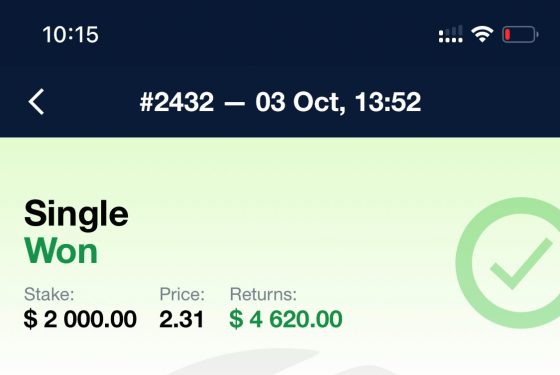This screenshot has width=560, height=375.
Task: Tap the Price: label
Action: tap(182, 294)
